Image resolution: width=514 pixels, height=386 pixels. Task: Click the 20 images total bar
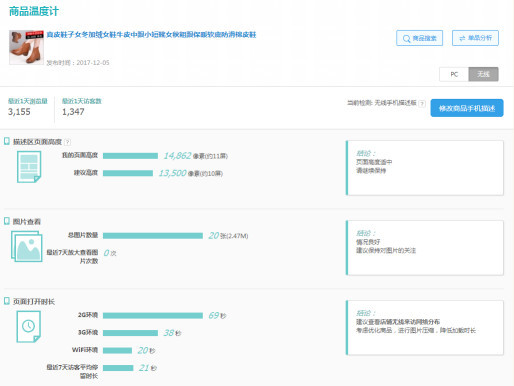153,236
